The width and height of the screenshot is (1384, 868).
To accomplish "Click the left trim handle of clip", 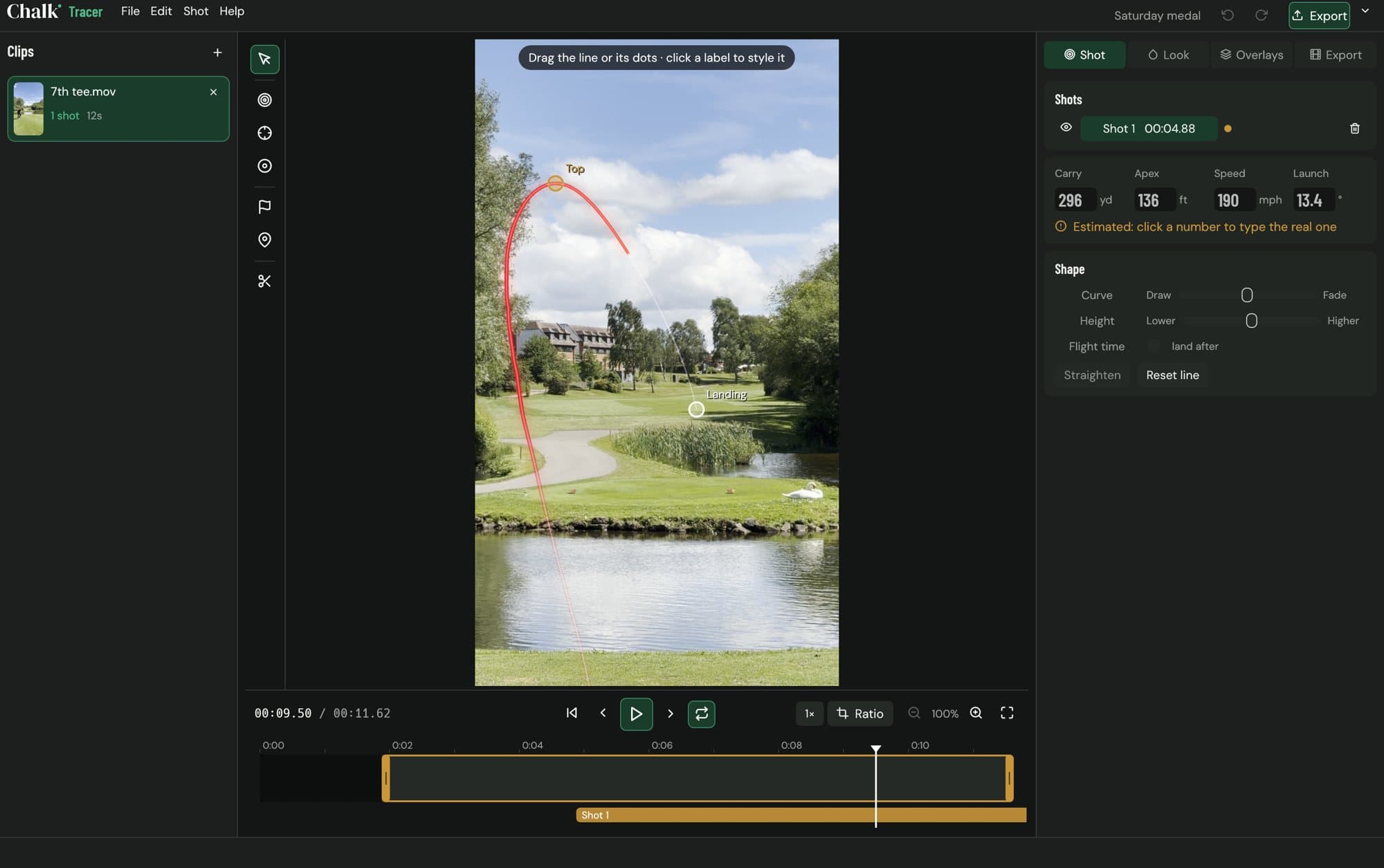I will click(386, 778).
